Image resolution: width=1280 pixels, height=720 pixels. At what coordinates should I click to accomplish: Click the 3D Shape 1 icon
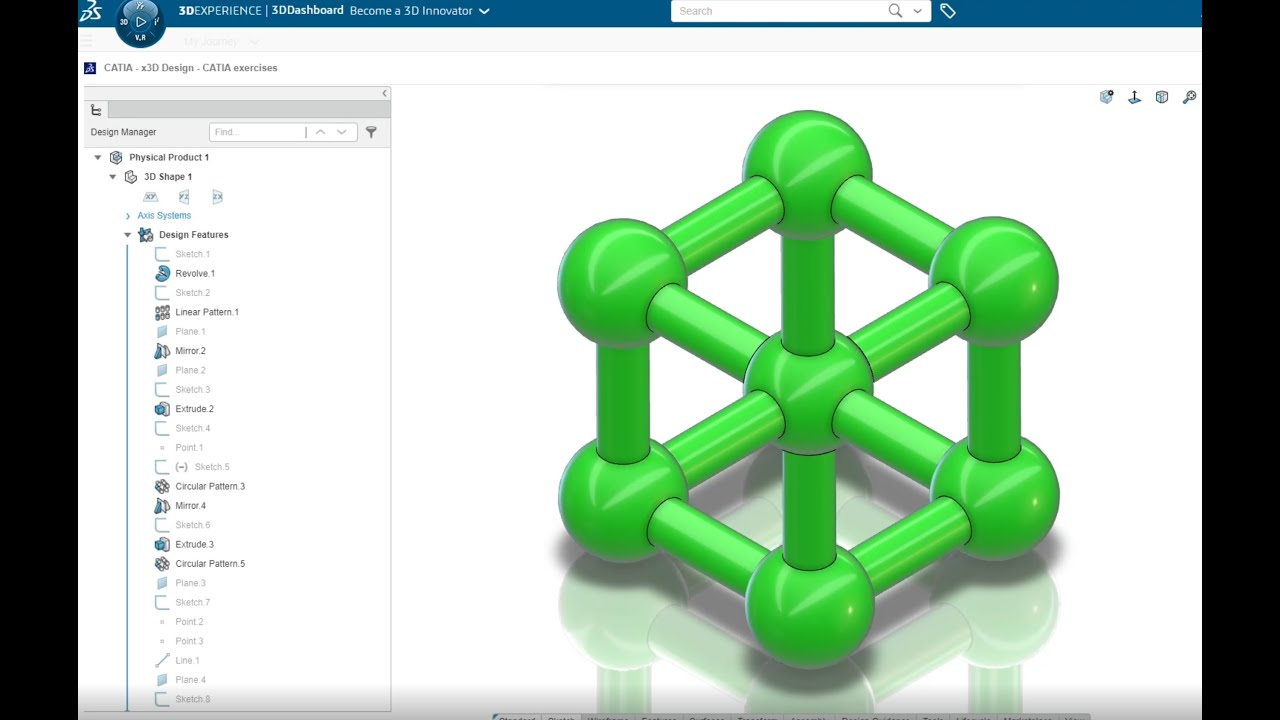pos(131,177)
